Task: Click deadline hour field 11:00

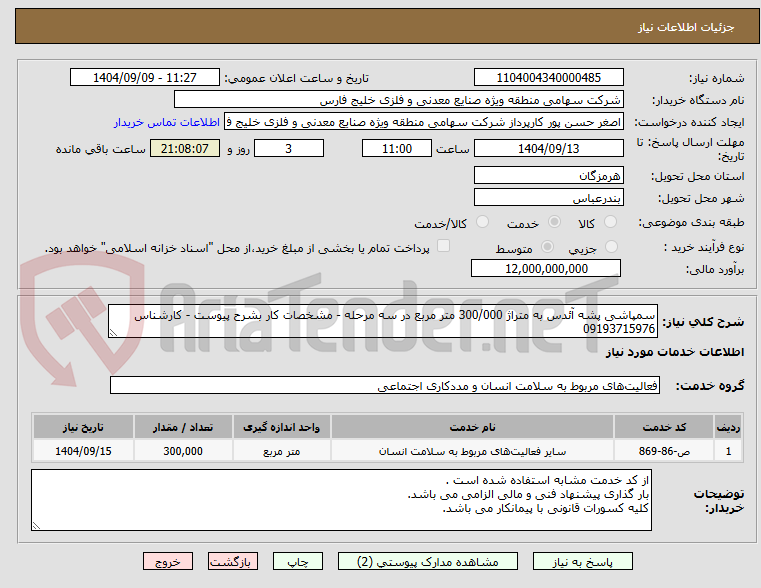Action: (397, 148)
